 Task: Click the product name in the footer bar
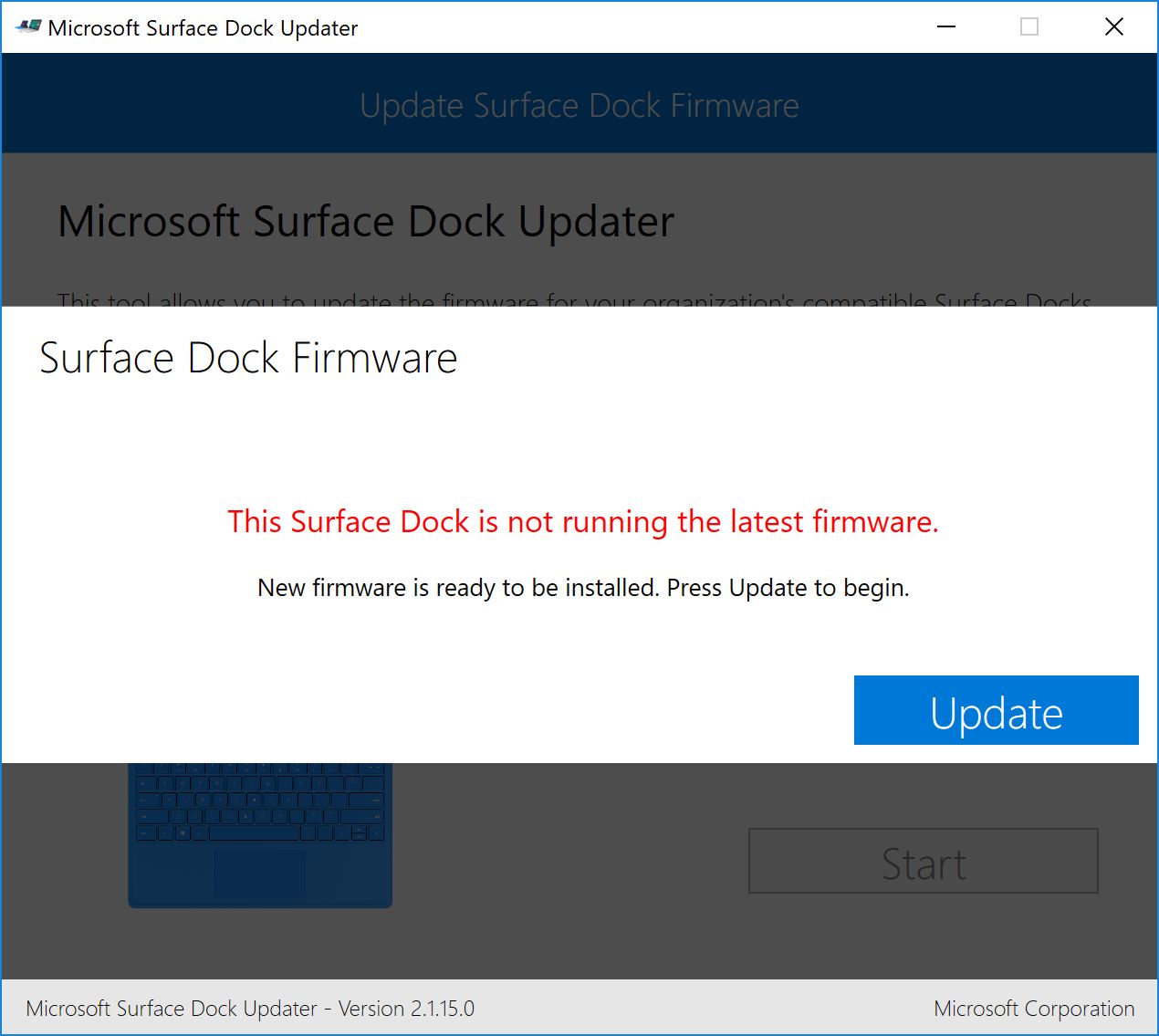click(x=172, y=1009)
